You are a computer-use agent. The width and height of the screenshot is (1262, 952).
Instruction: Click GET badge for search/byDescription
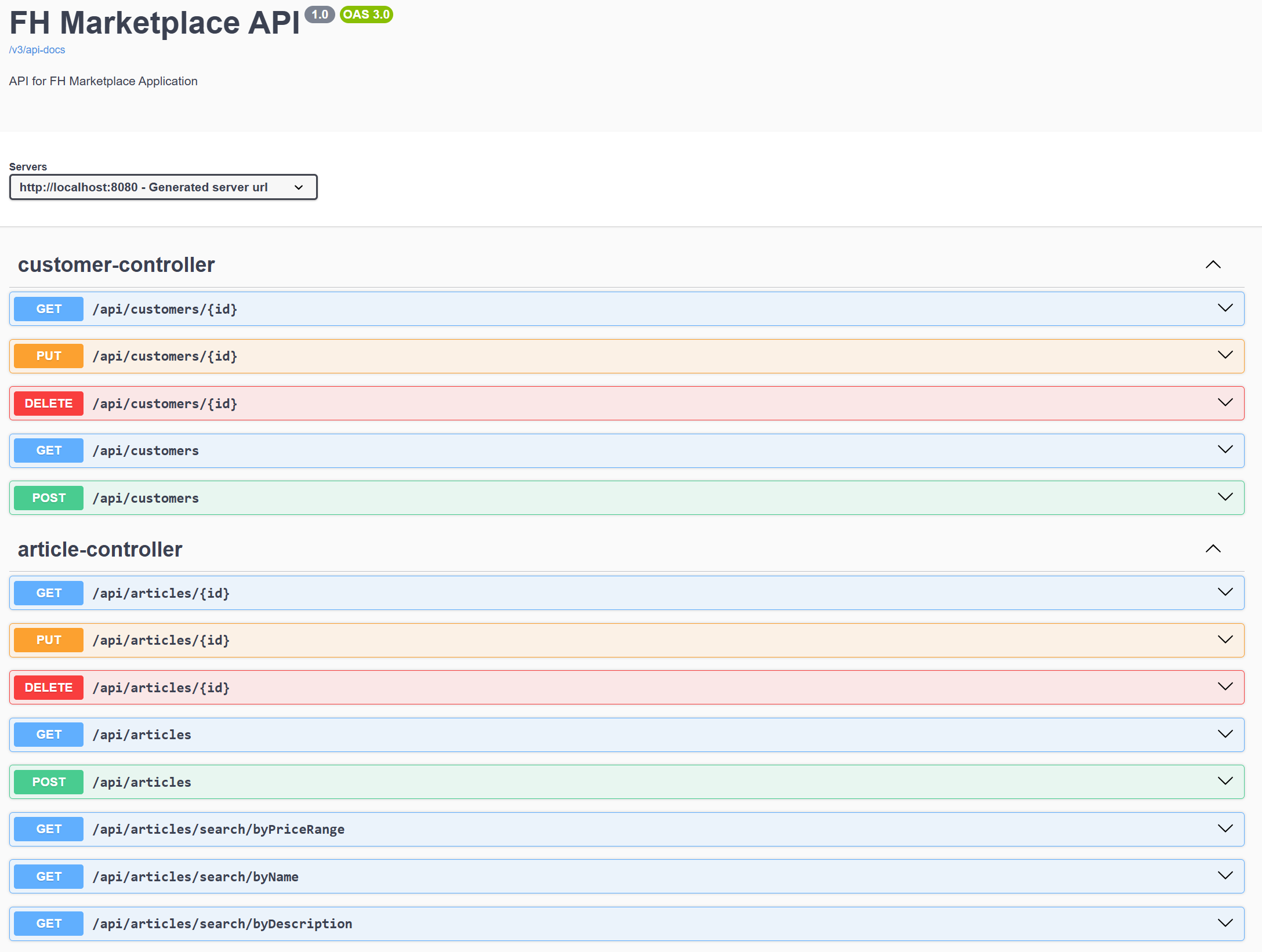click(x=49, y=924)
